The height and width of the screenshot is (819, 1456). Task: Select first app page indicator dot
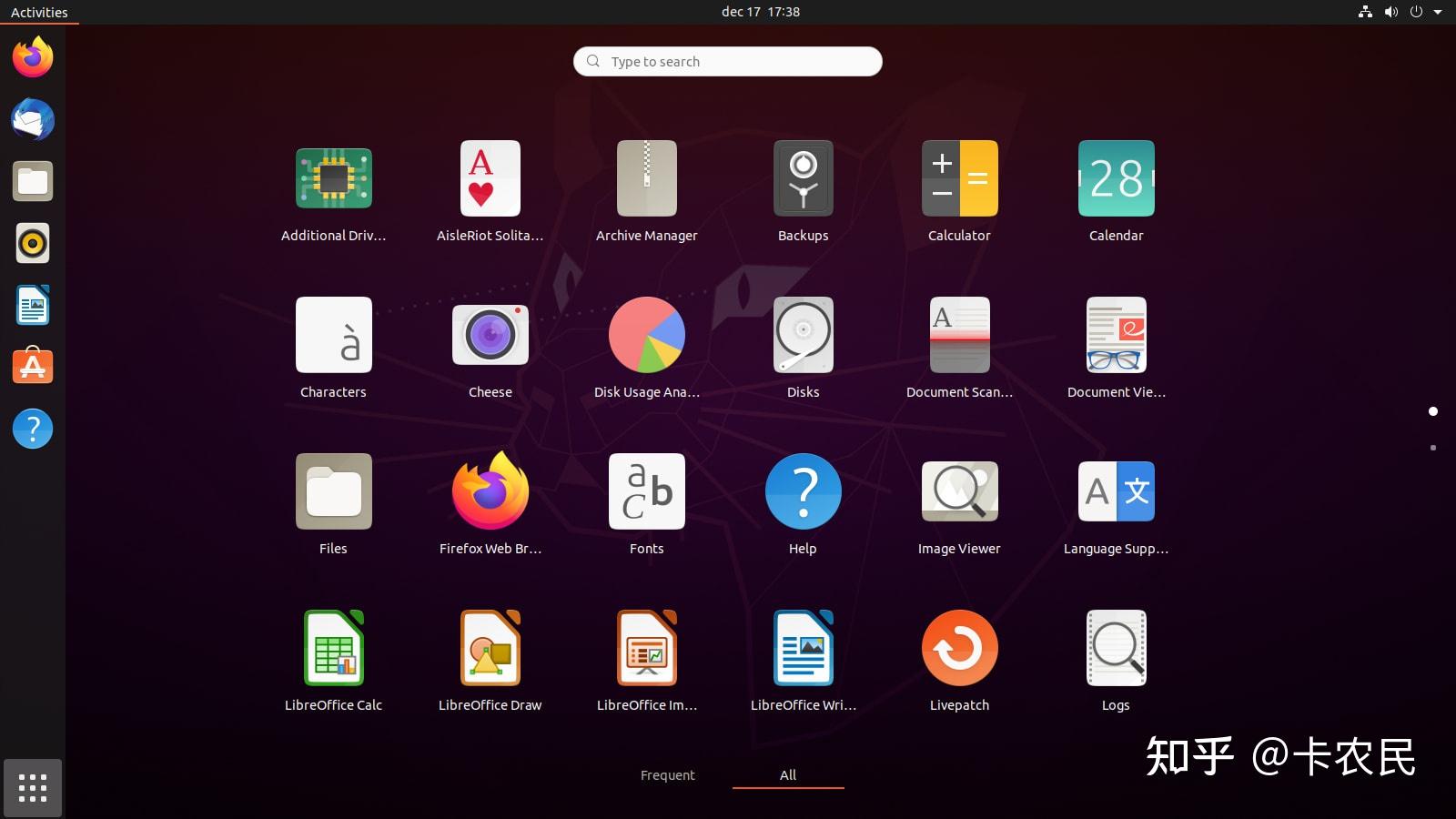[x=1433, y=411]
